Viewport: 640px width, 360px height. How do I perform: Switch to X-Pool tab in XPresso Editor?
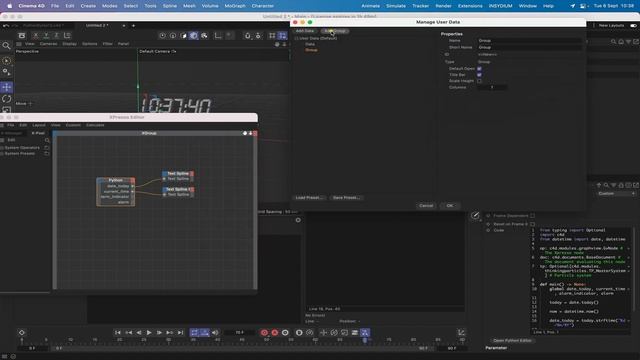38,133
